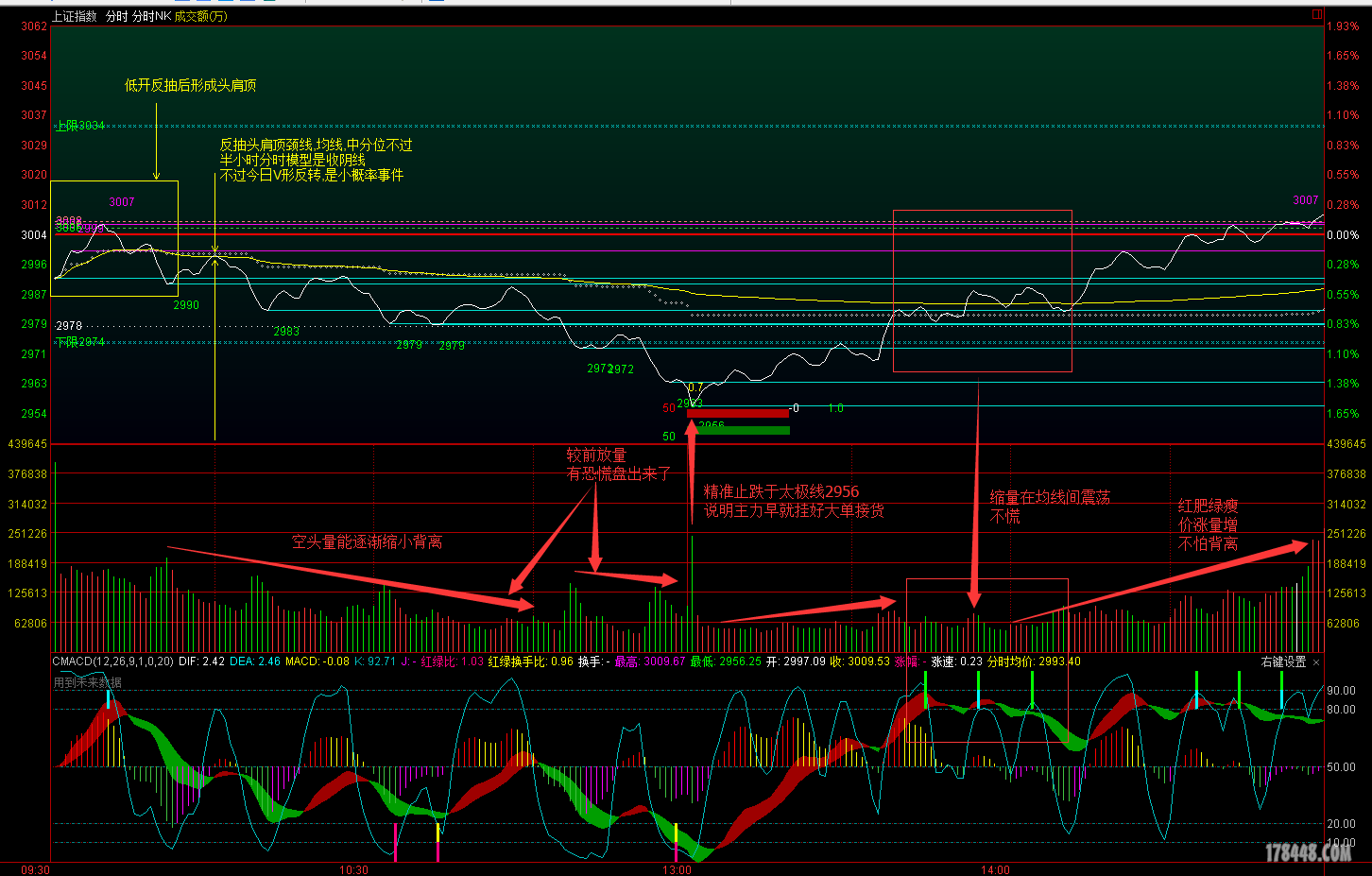The height and width of the screenshot is (876, 1372).
Task: Click the 最低: 2956.25 readout
Action: click(726, 661)
